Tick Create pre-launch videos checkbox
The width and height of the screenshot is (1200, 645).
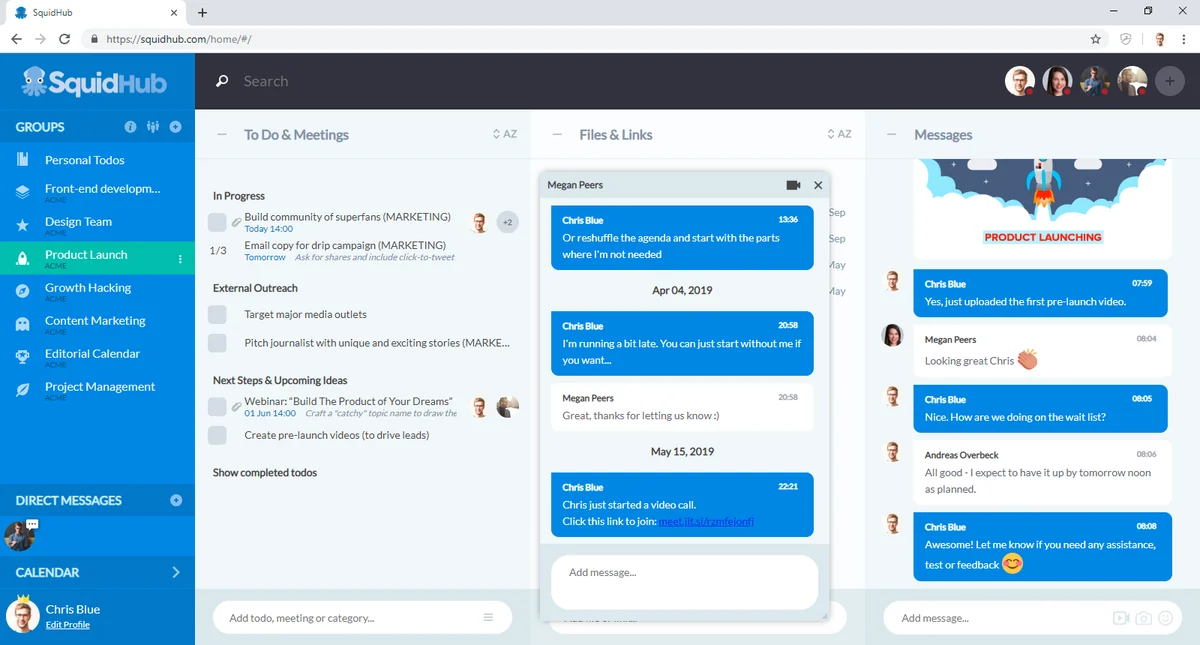[217, 435]
